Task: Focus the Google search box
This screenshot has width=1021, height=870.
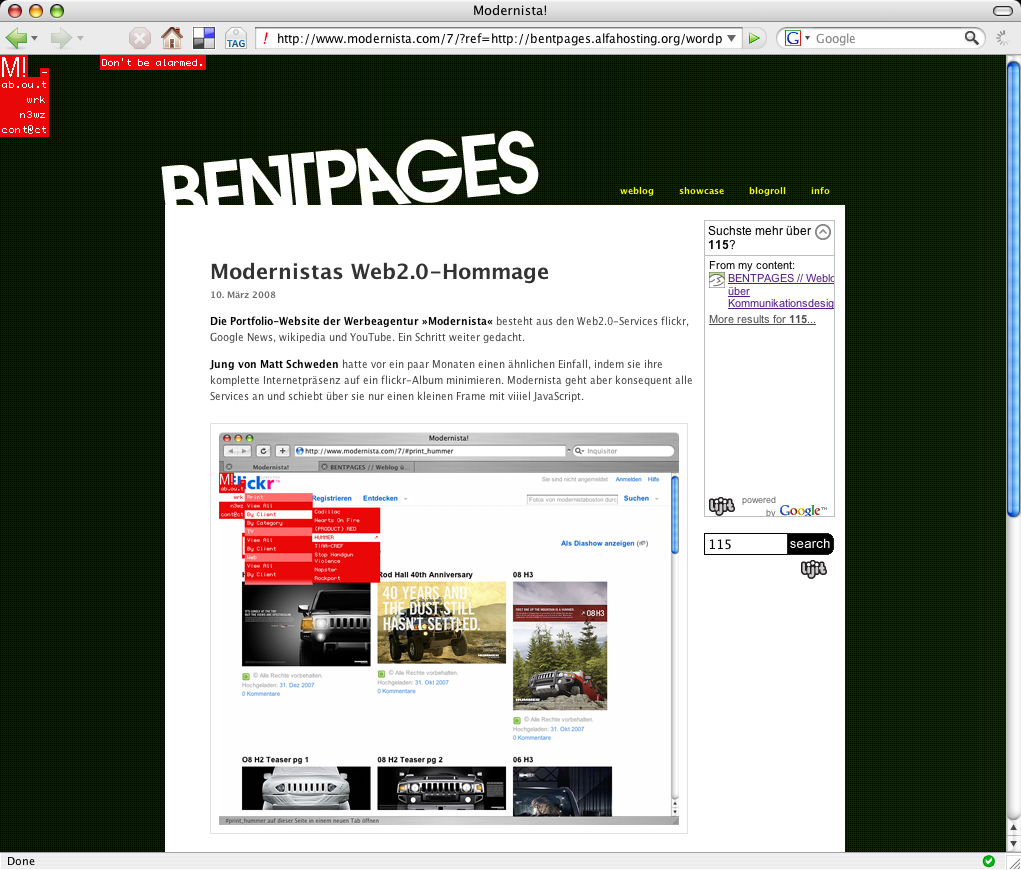Action: click(888, 38)
